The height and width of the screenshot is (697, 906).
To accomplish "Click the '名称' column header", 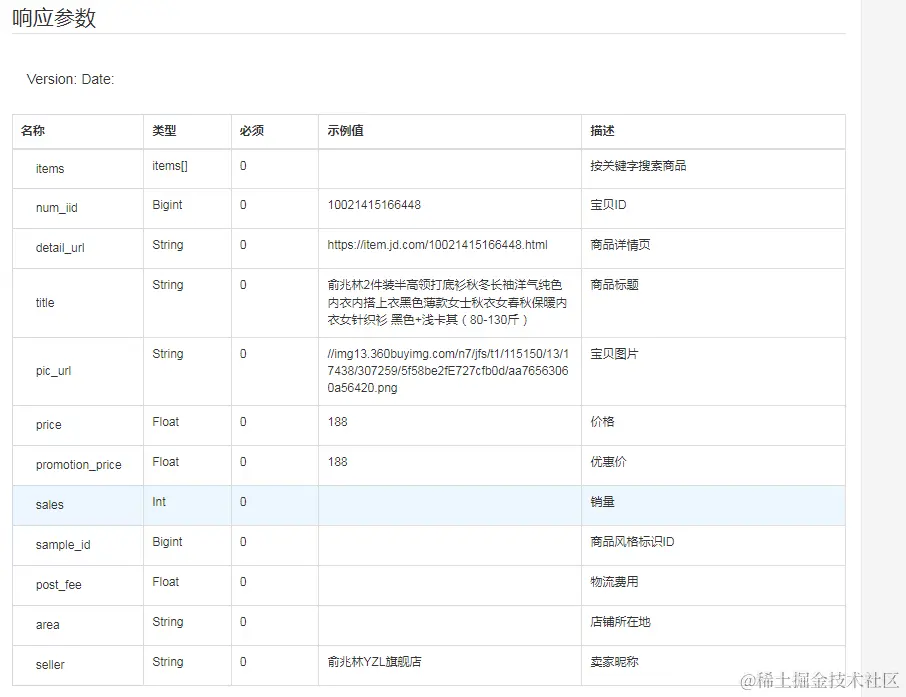I will (33, 131).
